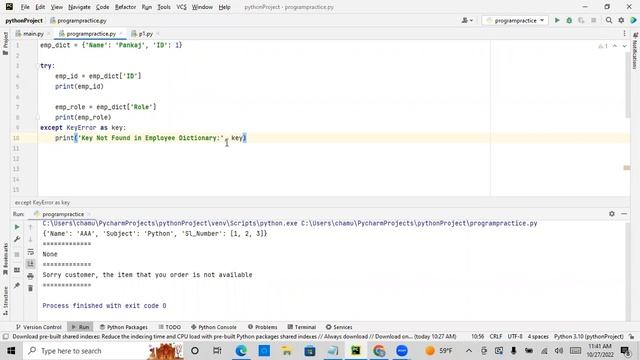The image size is (640, 360).
Task: Open the Structure tool window sidebar
Action: (x=5, y=301)
